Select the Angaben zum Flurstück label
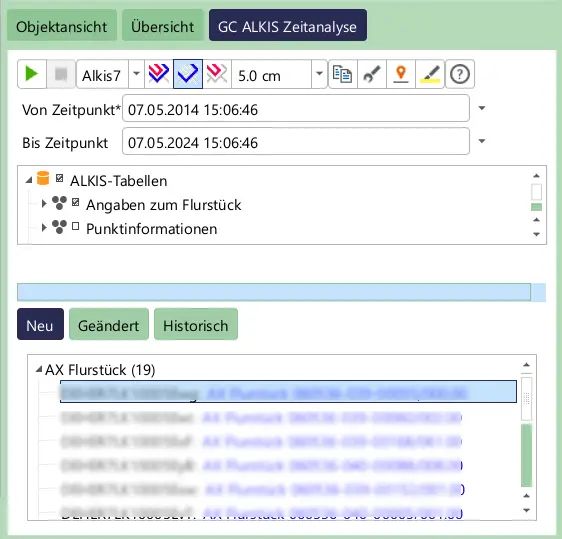This screenshot has height=539, width=562. pyautogui.click(x=164, y=205)
